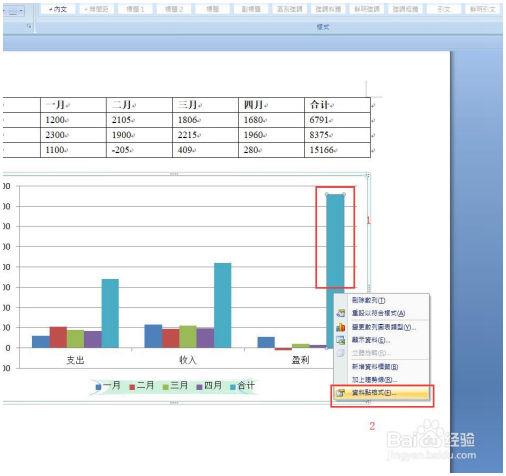Select the green 三月 bar in the 收入 group
Screen dimensions: 506x476
tap(188, 337)
